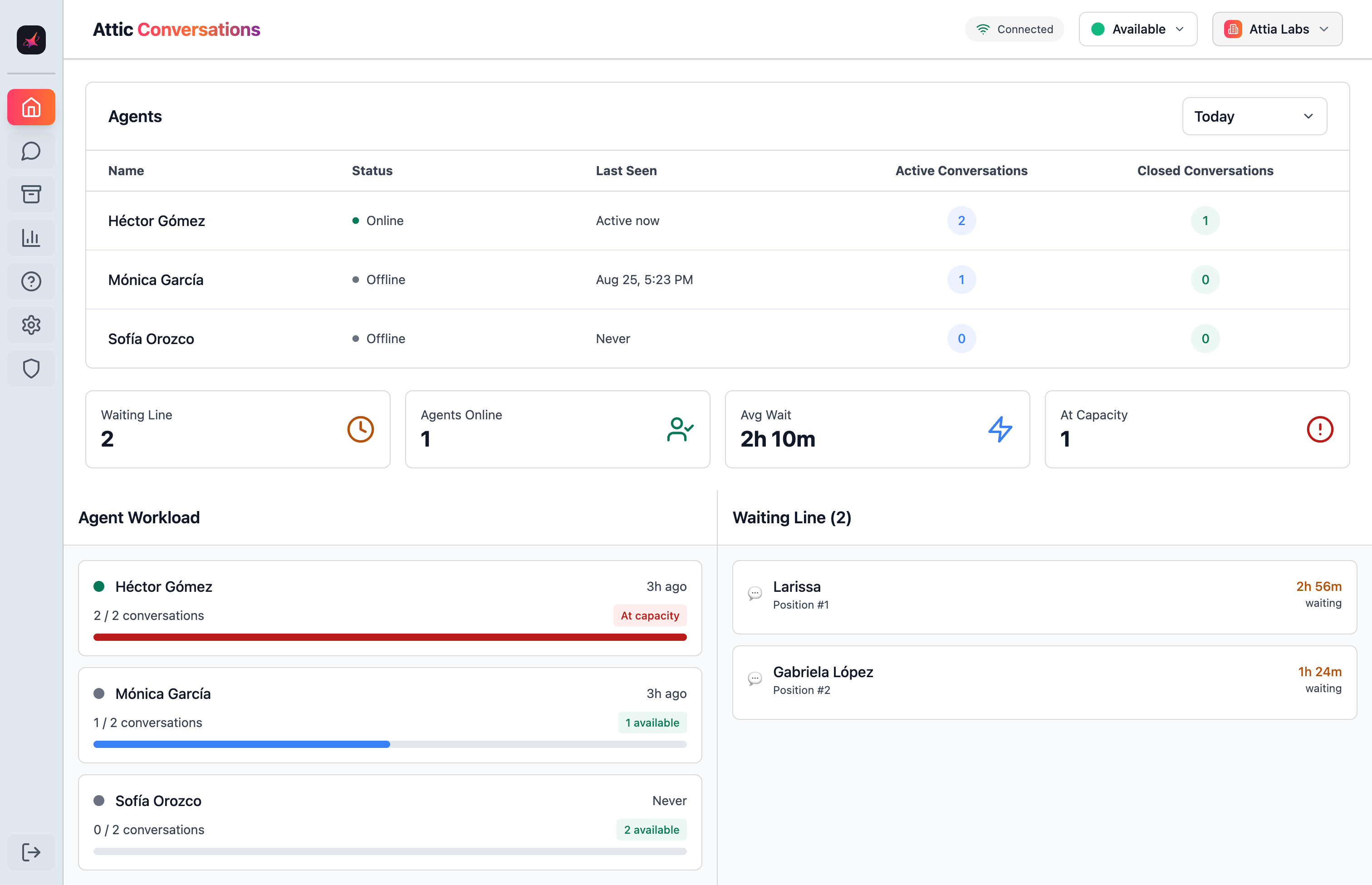This screenshot has height=885, width=1372.
Task: Click the Logout icon in the sidebar
Action: pos(31,852)
